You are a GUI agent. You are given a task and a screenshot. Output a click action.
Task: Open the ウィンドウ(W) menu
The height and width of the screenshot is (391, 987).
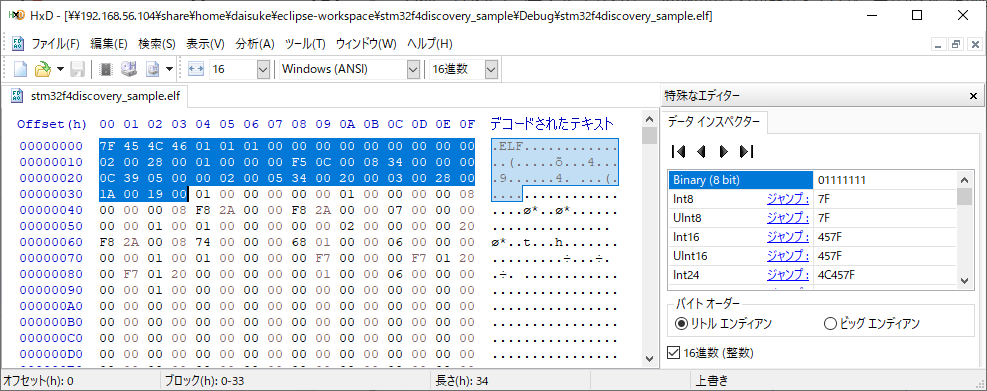coord(366,44)
